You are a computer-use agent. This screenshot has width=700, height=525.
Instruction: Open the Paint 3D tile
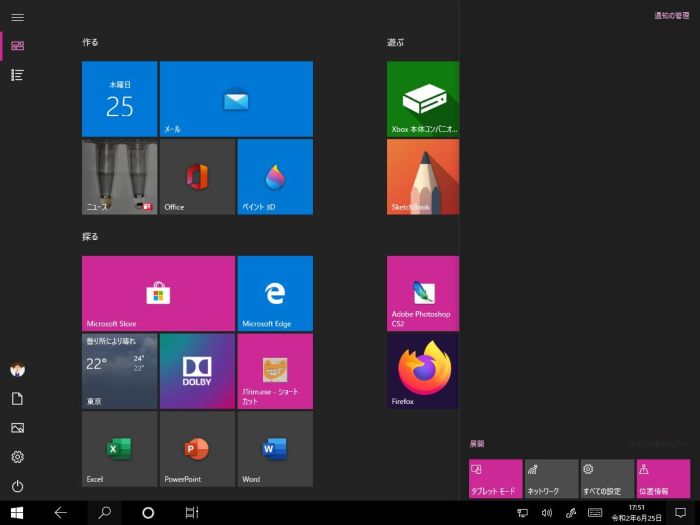(275, 177)
